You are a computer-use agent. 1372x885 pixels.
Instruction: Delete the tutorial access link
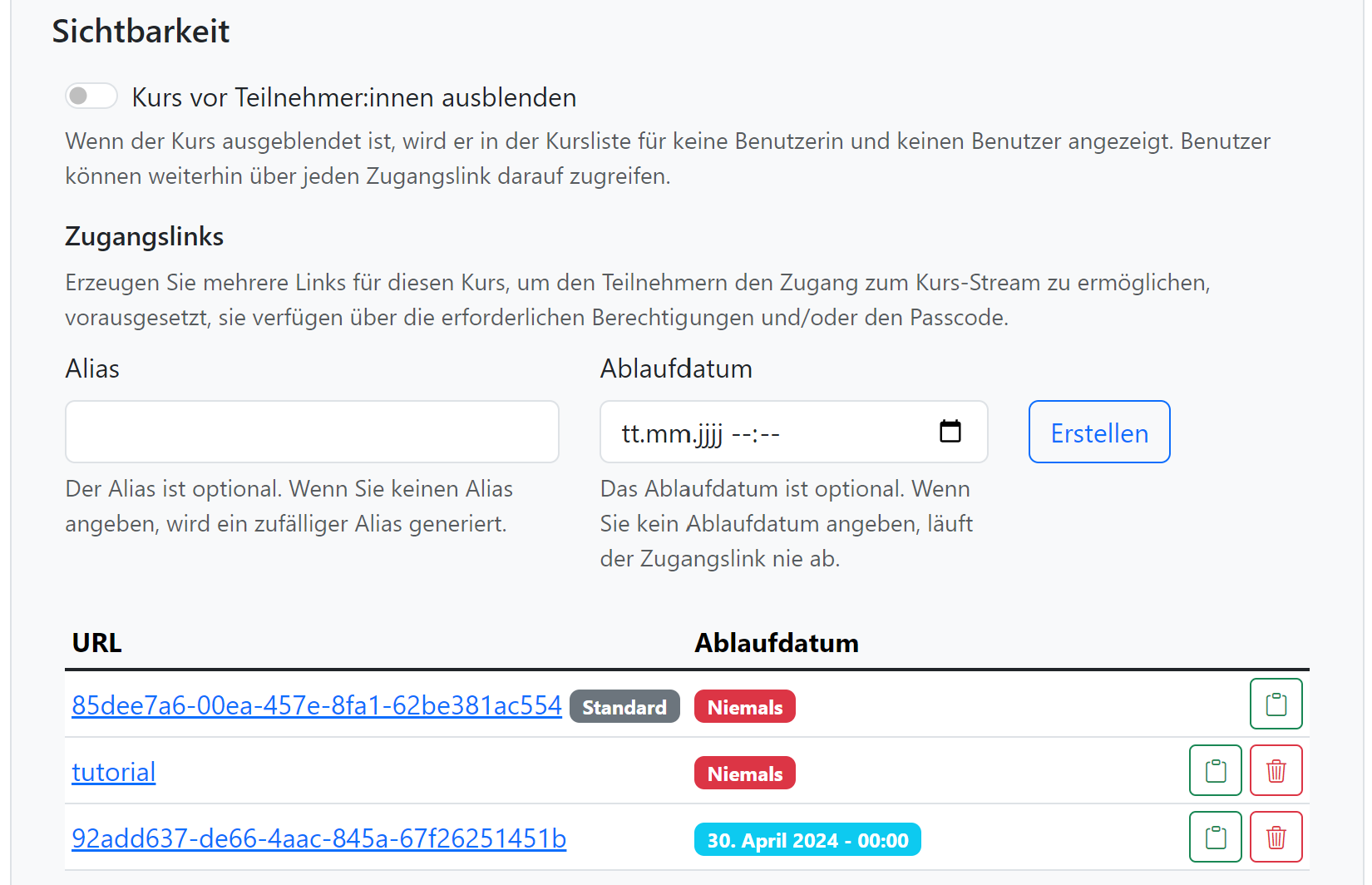click(x=1276, y=771)
